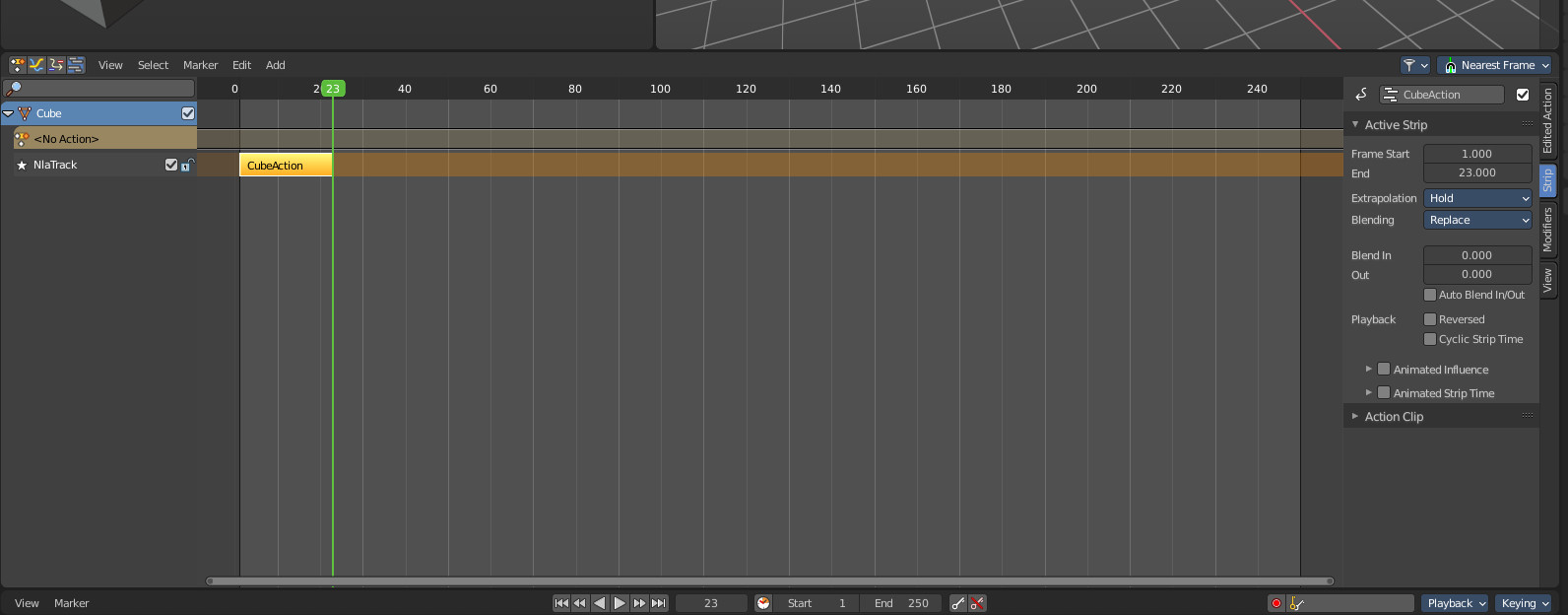Screen dimensions: 1568x615
Task: Open the Extrapolation Hold dropdown
Action: pos(1477,198)
